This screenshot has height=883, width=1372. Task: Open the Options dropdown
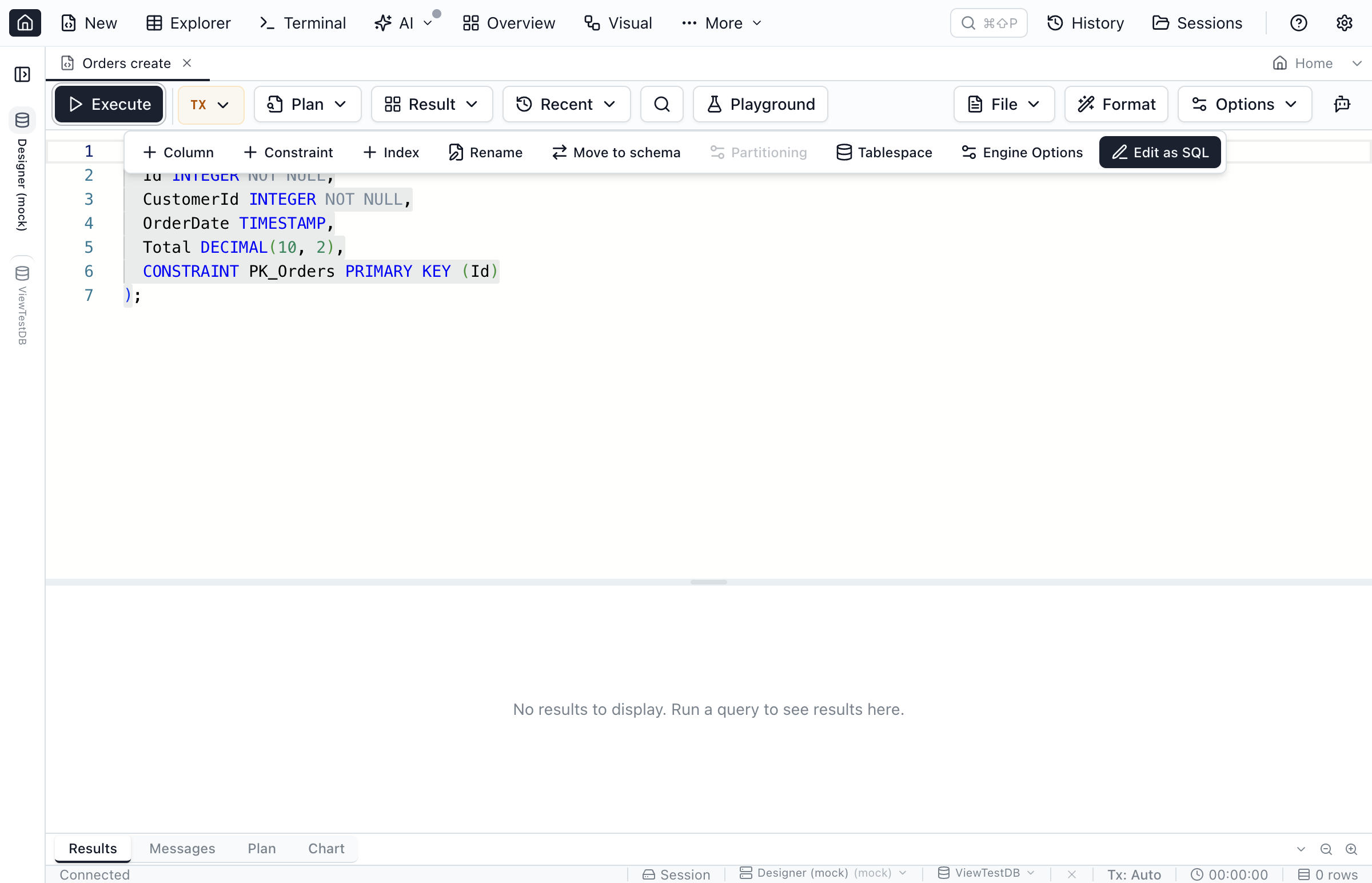tap(1245, 104)
